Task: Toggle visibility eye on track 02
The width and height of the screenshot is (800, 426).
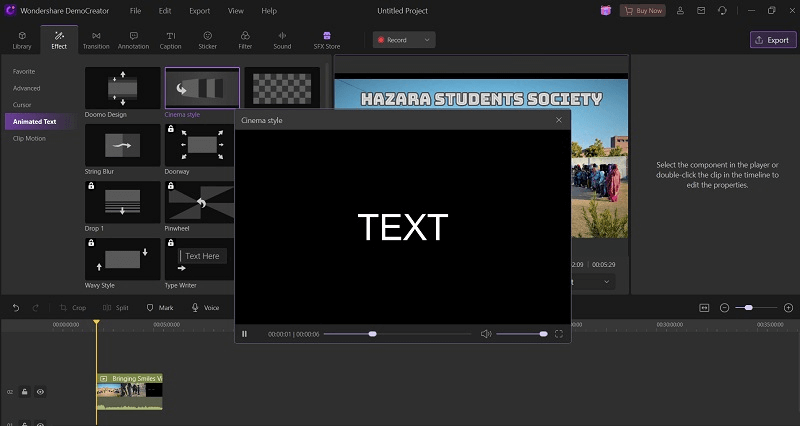Action: (40, 392)
